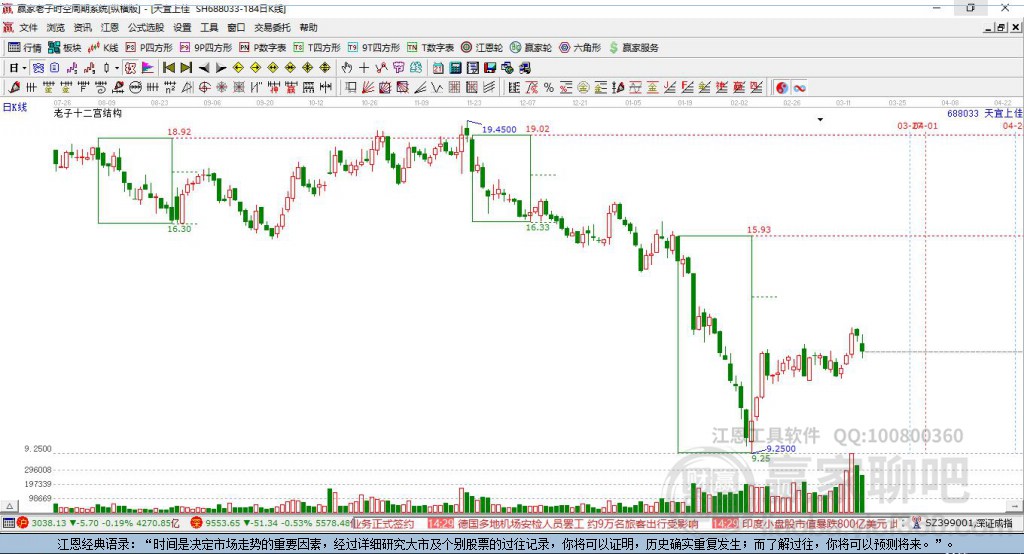
Task: Switch to the K线 candlestick chart
Action: (x=103, y=48)
